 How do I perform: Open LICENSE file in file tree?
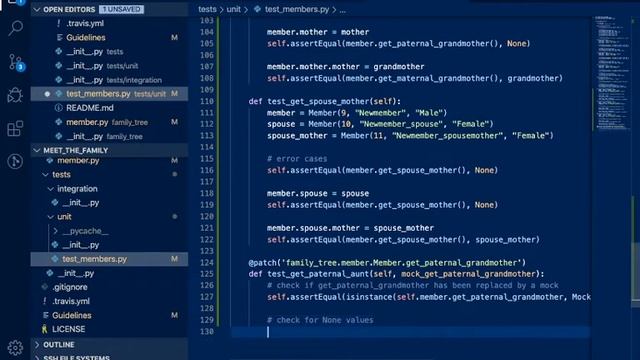click(x=109, y=329)
